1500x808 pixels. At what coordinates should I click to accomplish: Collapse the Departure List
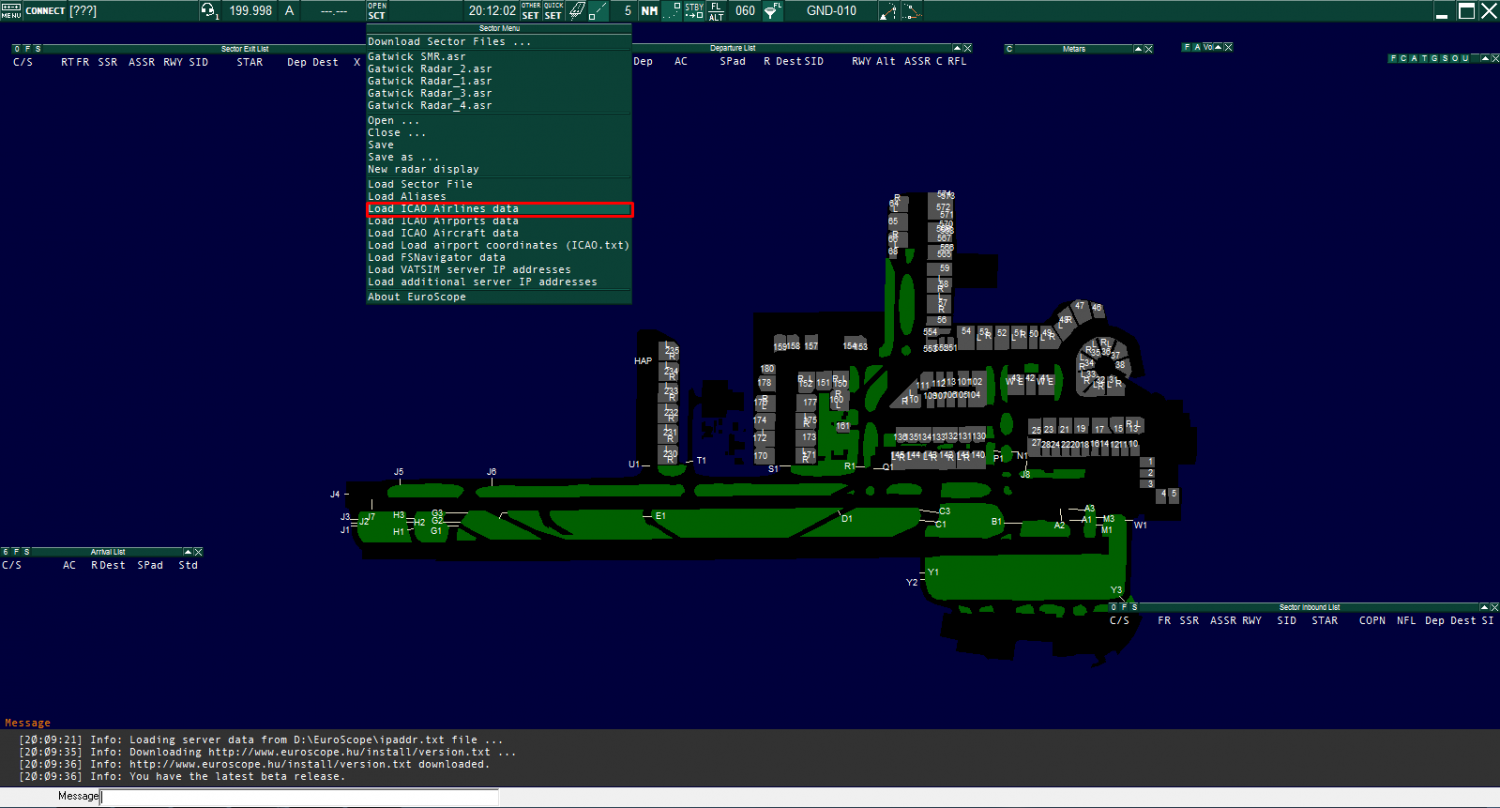pos(956,47)
